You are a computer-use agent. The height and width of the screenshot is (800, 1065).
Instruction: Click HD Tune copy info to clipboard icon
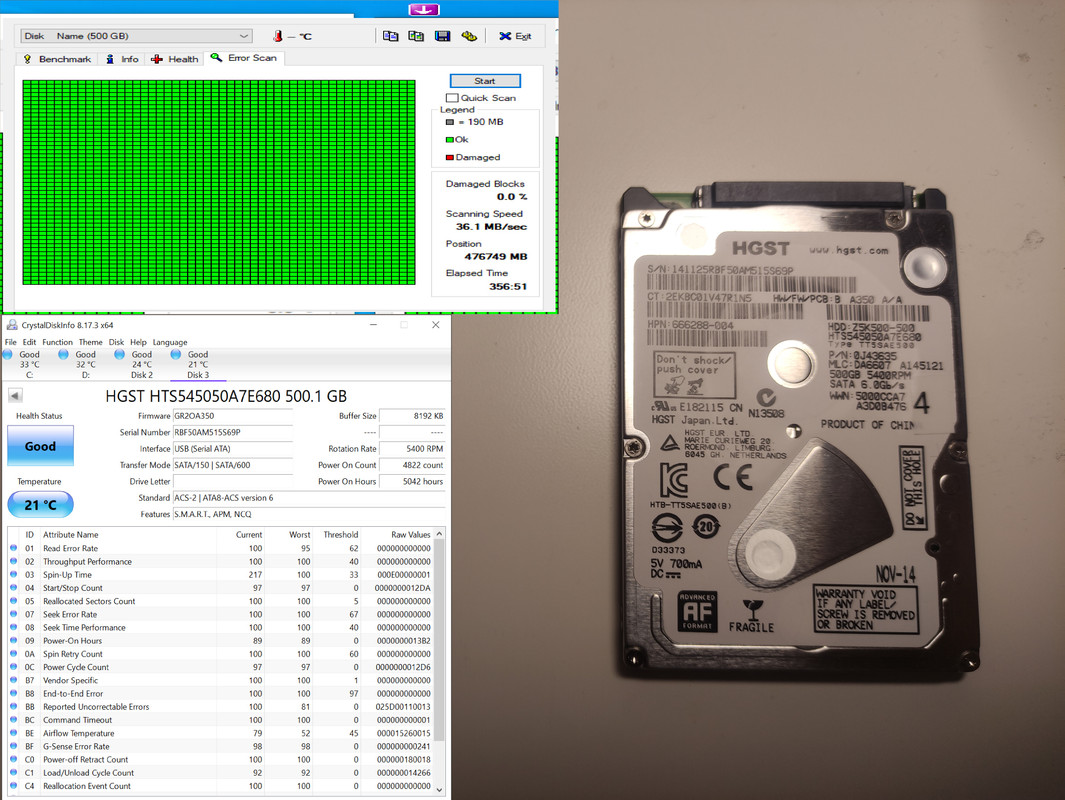pyautogui.click(x=391, y=36)
